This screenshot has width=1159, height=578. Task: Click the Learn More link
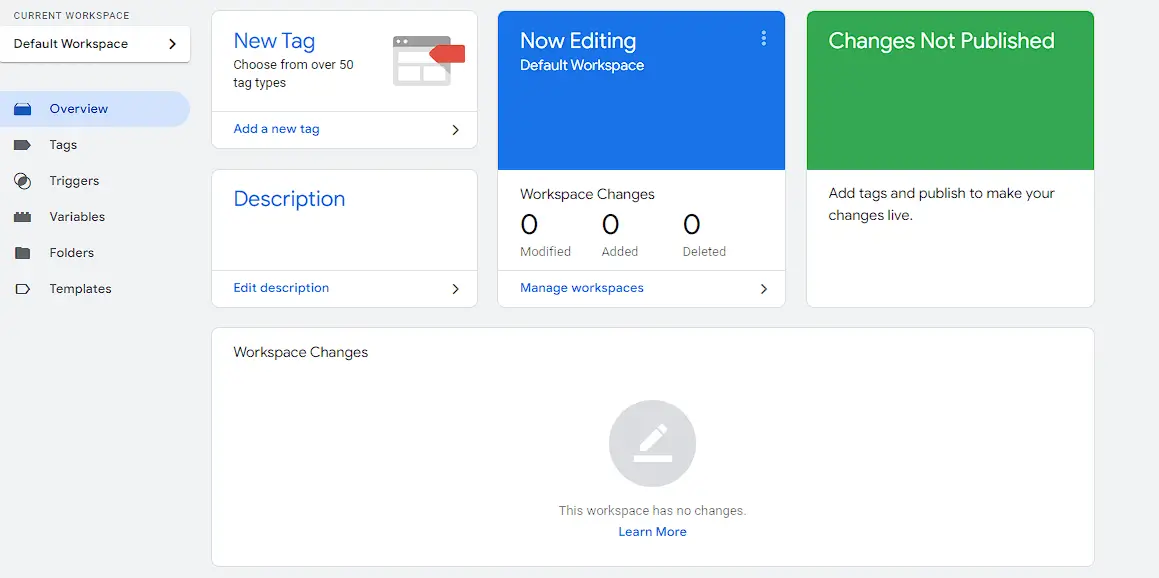click(x=652, y=532)
